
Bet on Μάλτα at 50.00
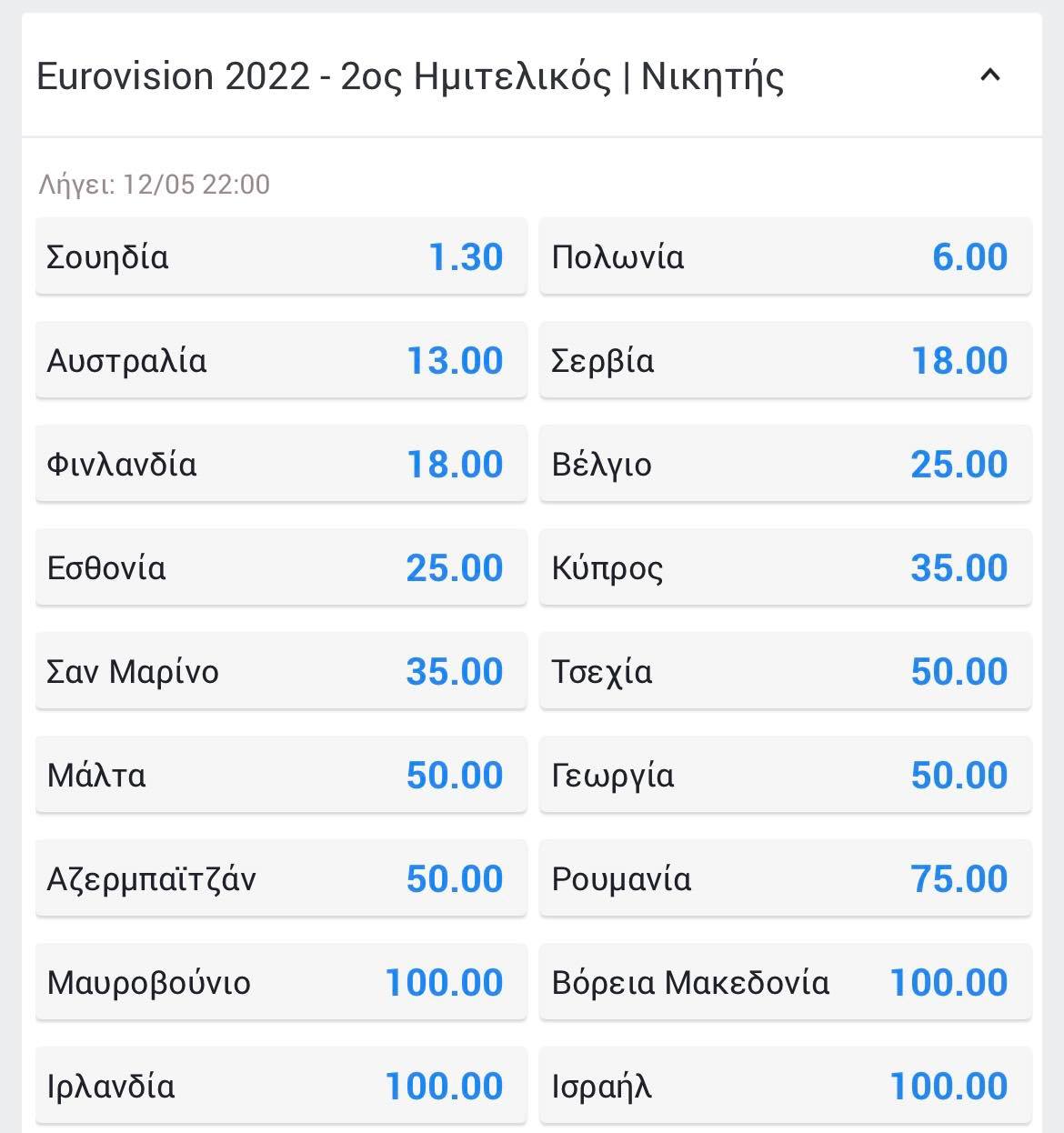[x=281, y=775]
